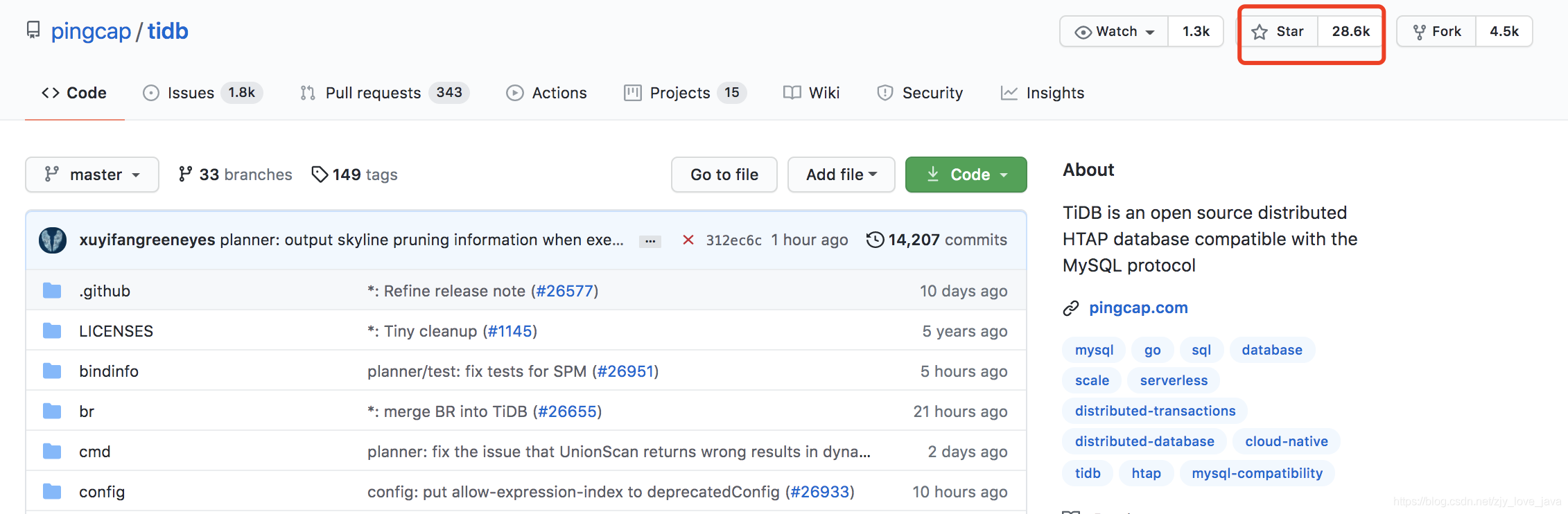Visit the pingcap.com website link
This screenshot has width=1568, height=514.
coord(1138,308)
